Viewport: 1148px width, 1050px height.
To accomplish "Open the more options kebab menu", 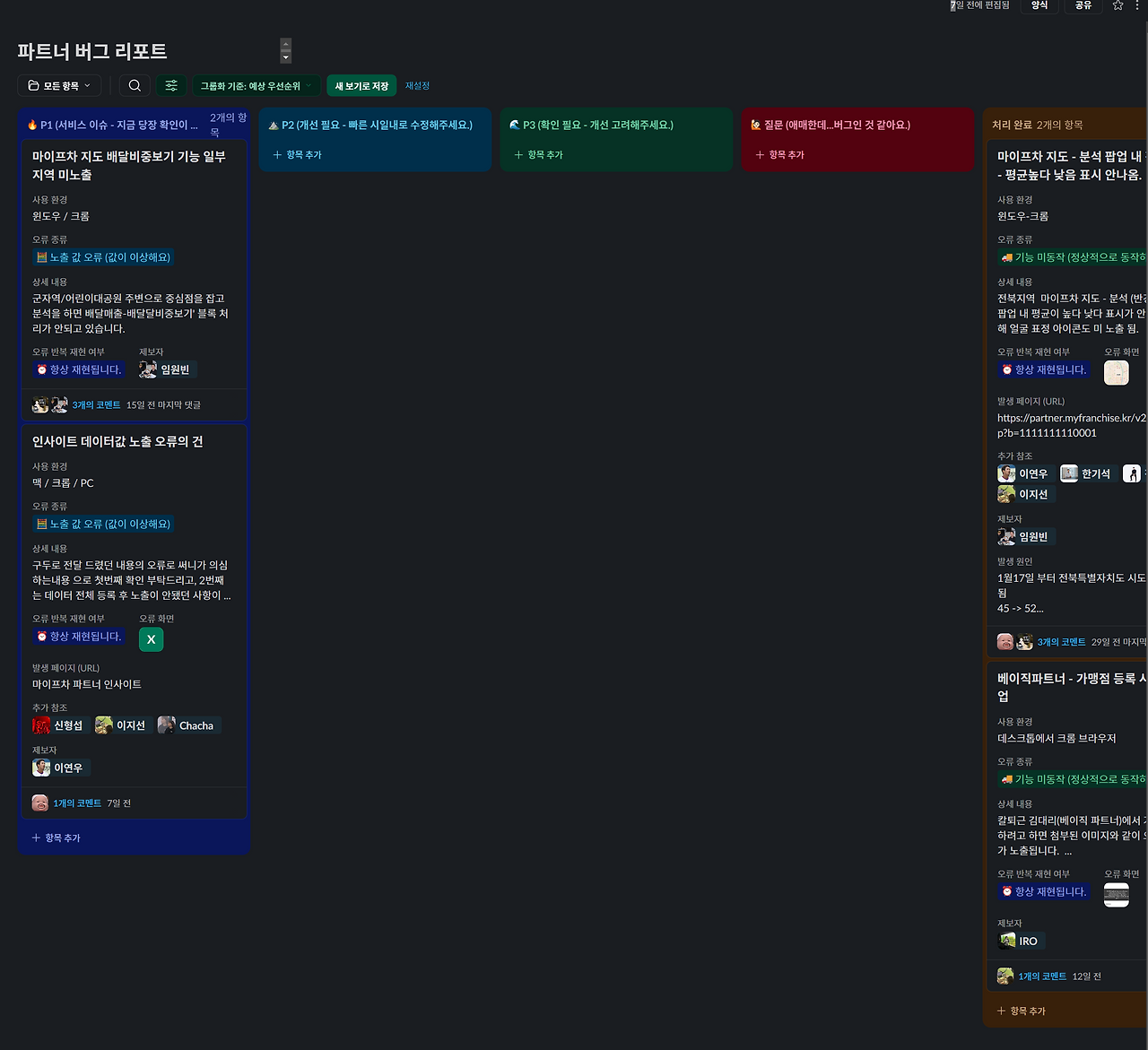I will [x=1136, y=5].
